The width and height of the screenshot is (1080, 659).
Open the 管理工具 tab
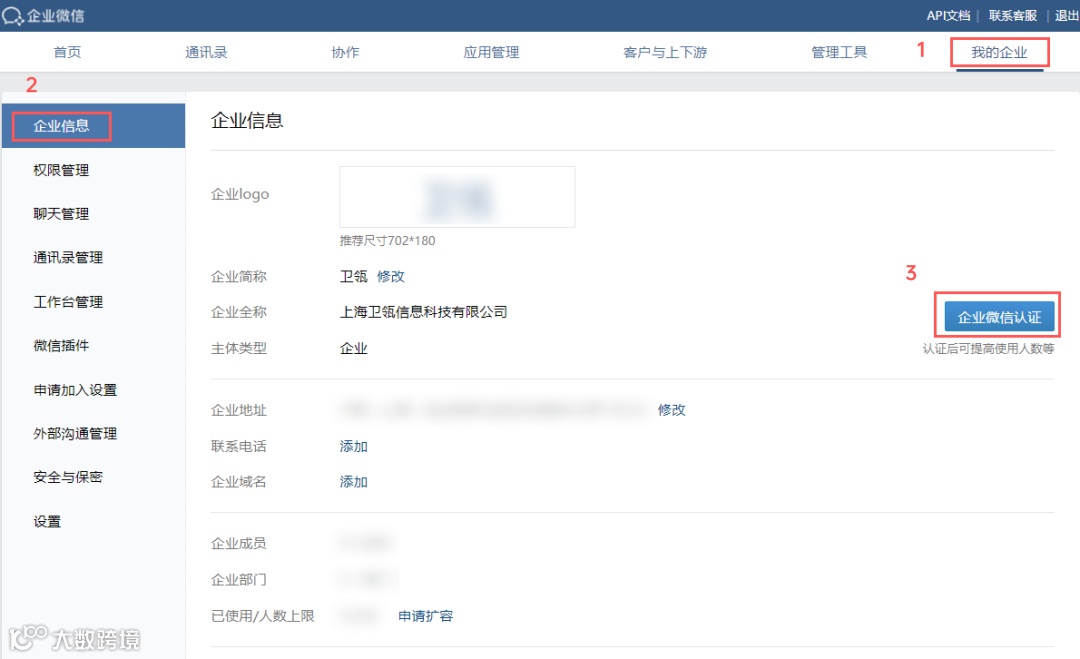coord(839,52)
